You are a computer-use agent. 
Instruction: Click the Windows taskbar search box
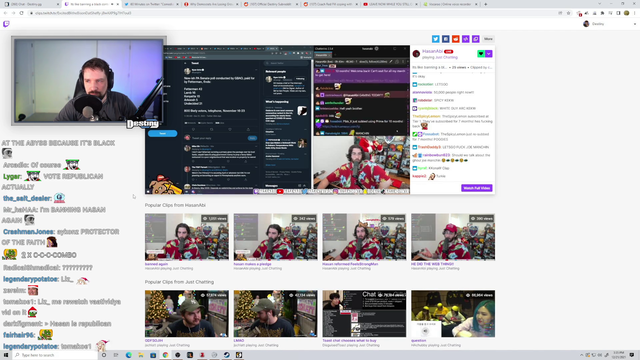tap(55, 355)
